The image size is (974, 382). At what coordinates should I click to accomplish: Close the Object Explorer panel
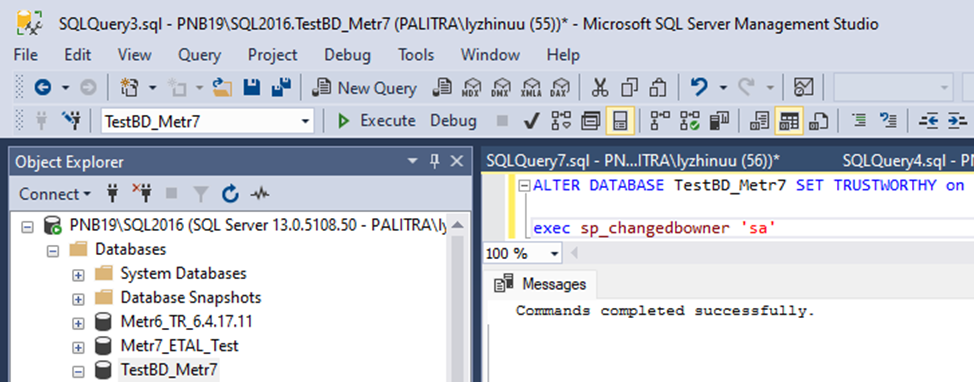[457, 161]
